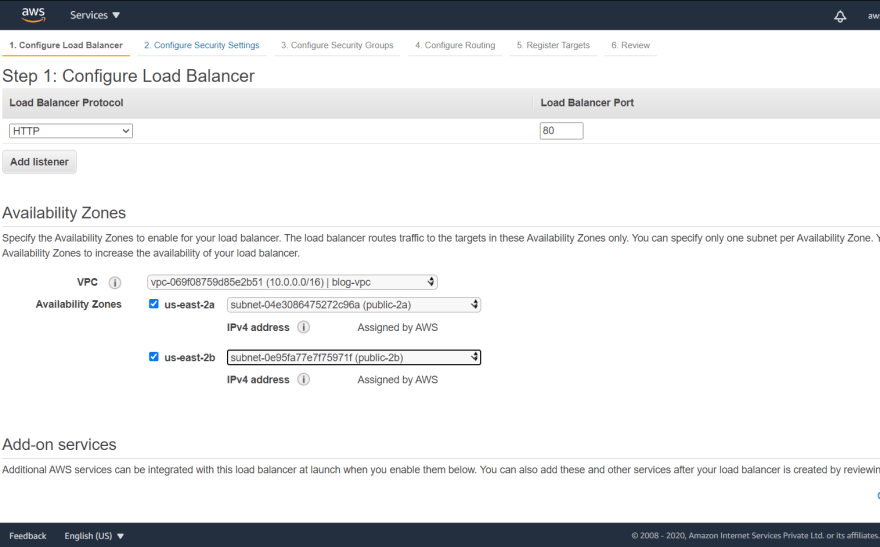Go to Configure Security Settings tab
Screen dimensions: 880x547
click(x=201, y=45)
